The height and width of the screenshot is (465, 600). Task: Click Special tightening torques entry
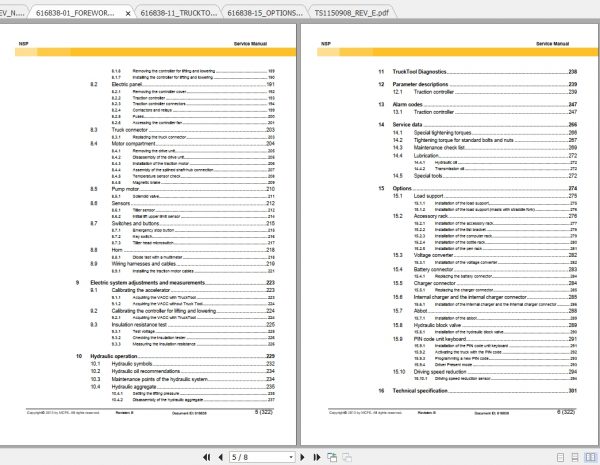484,133
